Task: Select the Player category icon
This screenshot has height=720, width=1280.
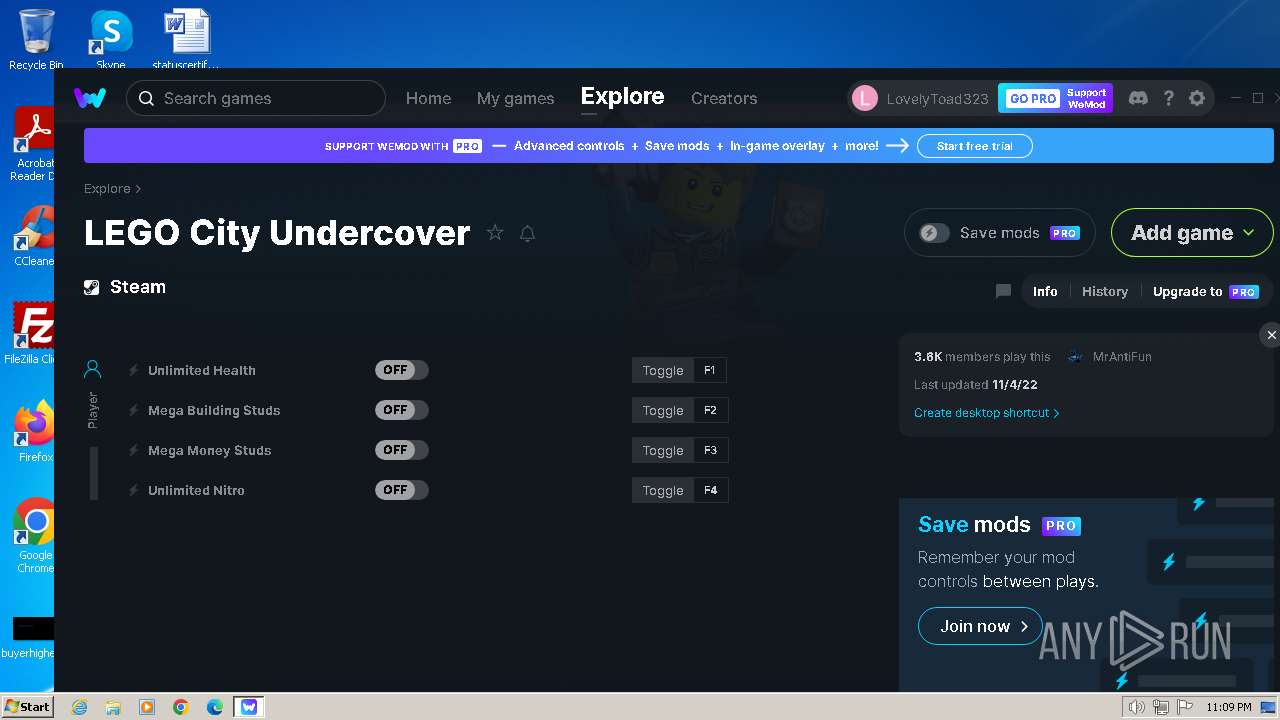Action: 92,370
